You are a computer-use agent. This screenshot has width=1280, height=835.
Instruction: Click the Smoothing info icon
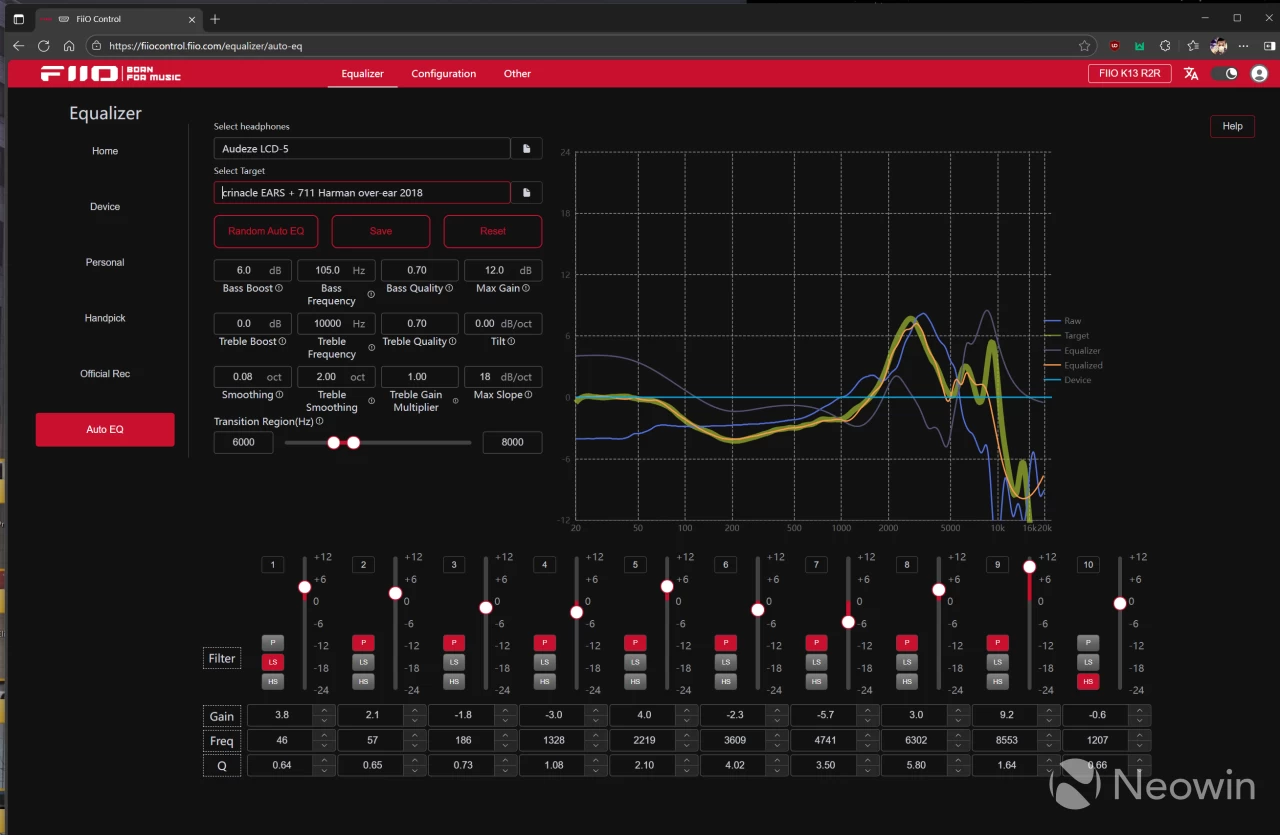(x=278, y=394)
